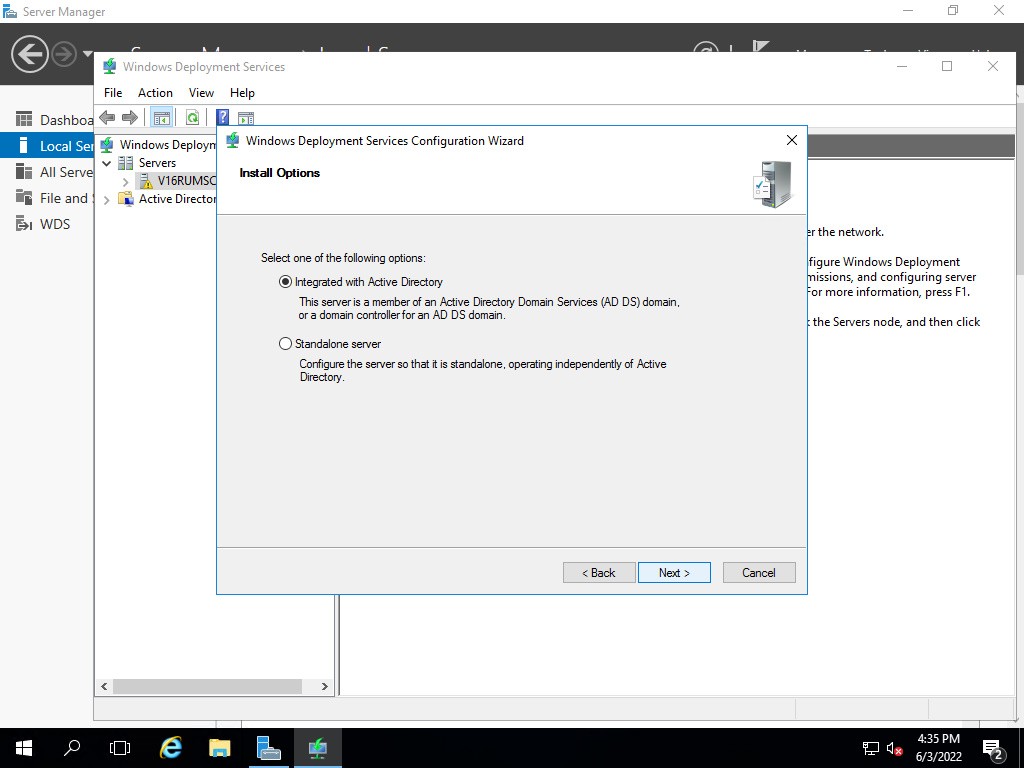The width and height of the screenshot is (1024, 768).
Task: Click the blue Help question mark icon
Action: click(x=223, y=117)
